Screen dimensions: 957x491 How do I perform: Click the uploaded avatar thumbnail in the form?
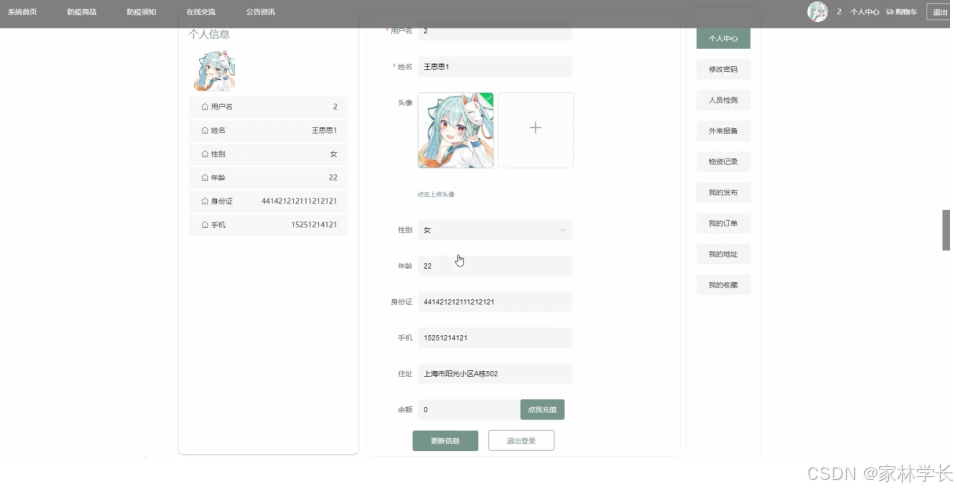[x=455, y=130]
